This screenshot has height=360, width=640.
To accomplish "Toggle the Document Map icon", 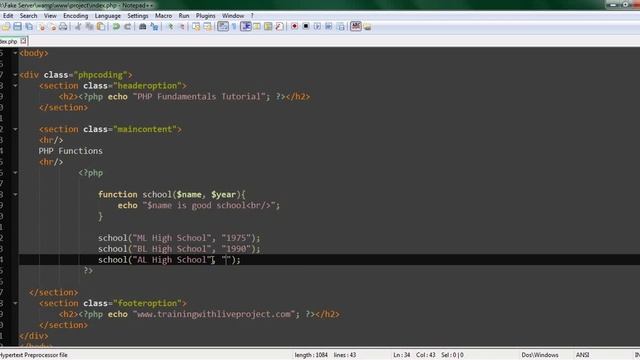I will (x=268, y=27).
